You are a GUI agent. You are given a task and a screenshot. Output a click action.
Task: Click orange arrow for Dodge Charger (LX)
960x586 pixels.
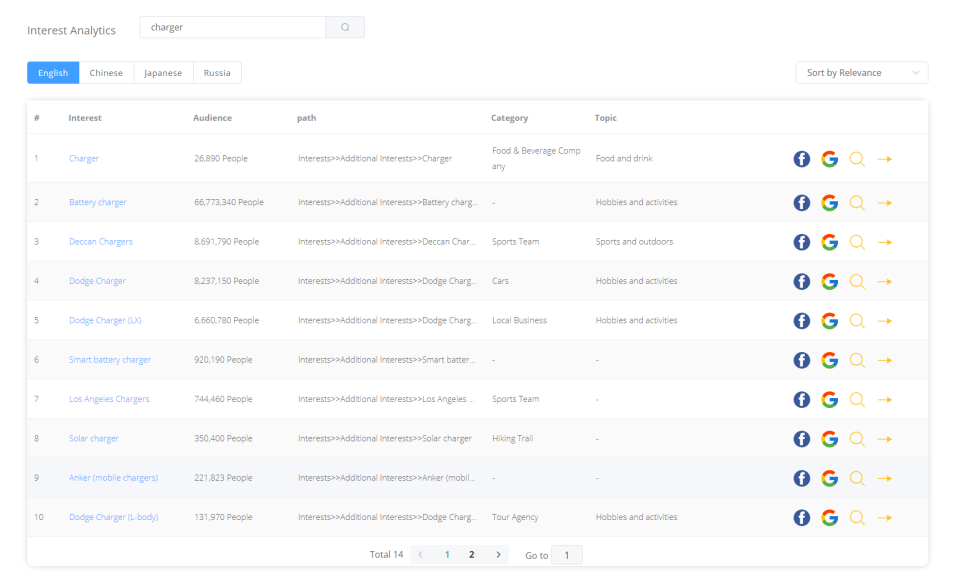click(x=885, y=321)
